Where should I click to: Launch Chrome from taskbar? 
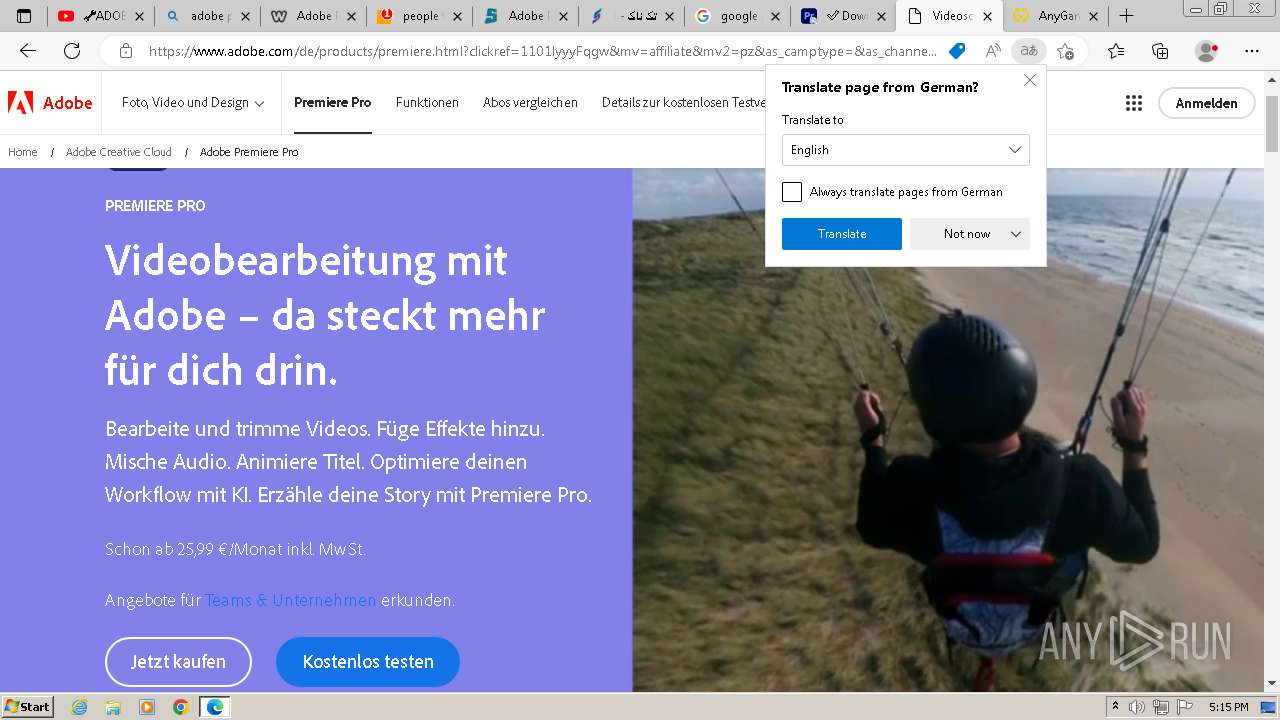[180, 707]
